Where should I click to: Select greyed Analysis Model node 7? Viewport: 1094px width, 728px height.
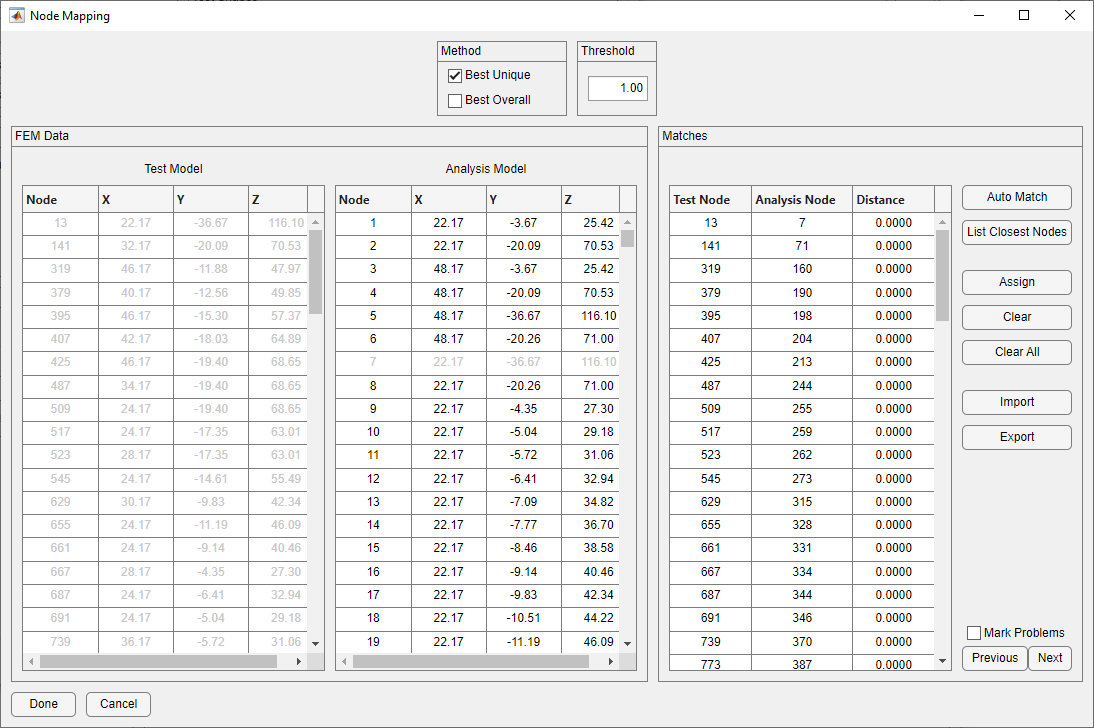(x=373, y=362)
